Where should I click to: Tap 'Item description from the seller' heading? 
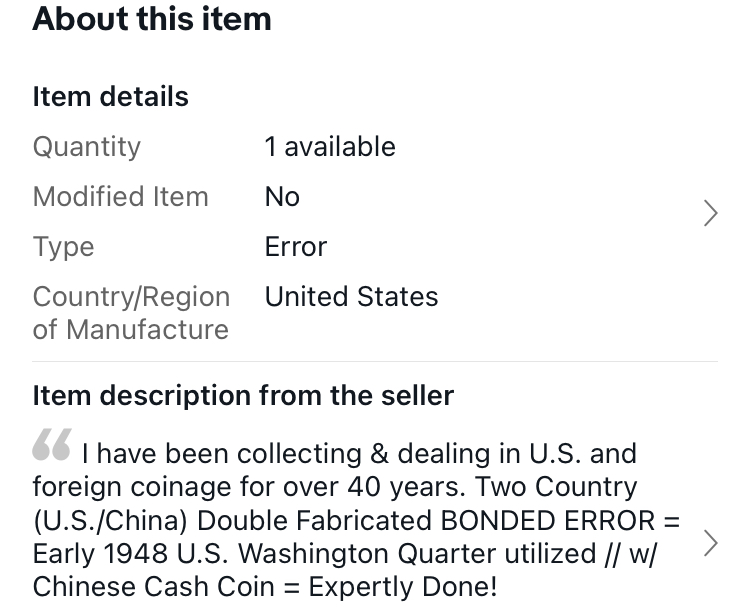[x=243, y=396]
